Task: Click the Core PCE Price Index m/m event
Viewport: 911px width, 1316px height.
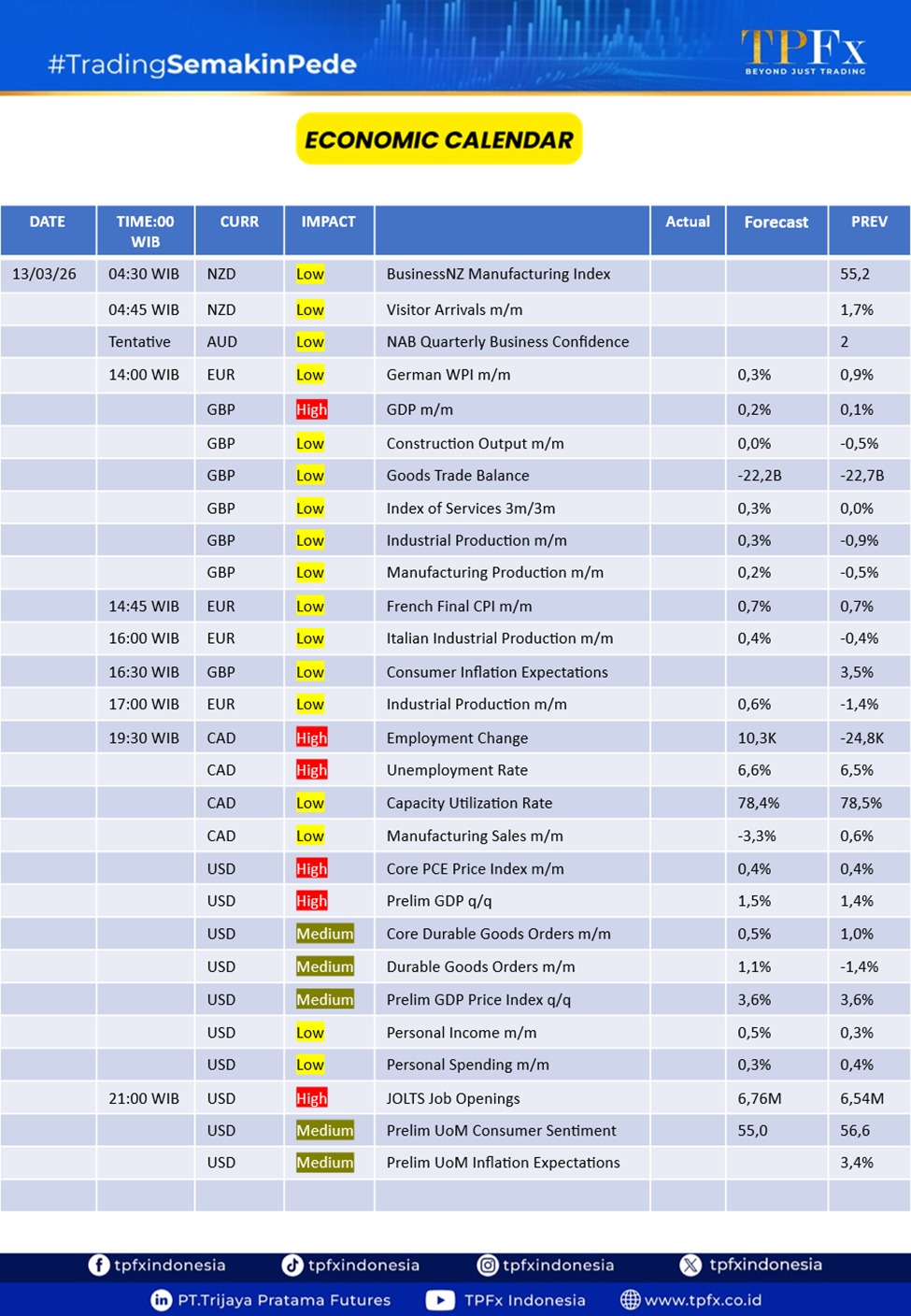Action: (475, 868)
